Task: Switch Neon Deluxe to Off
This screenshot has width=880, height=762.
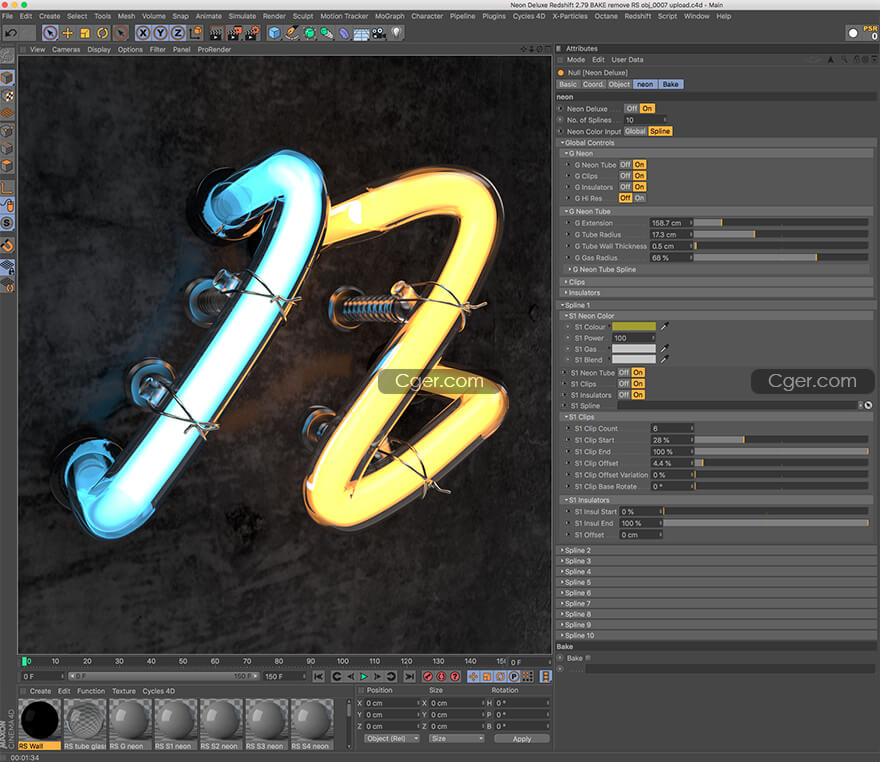Action: pyautogui.click(x=632, y=109)
